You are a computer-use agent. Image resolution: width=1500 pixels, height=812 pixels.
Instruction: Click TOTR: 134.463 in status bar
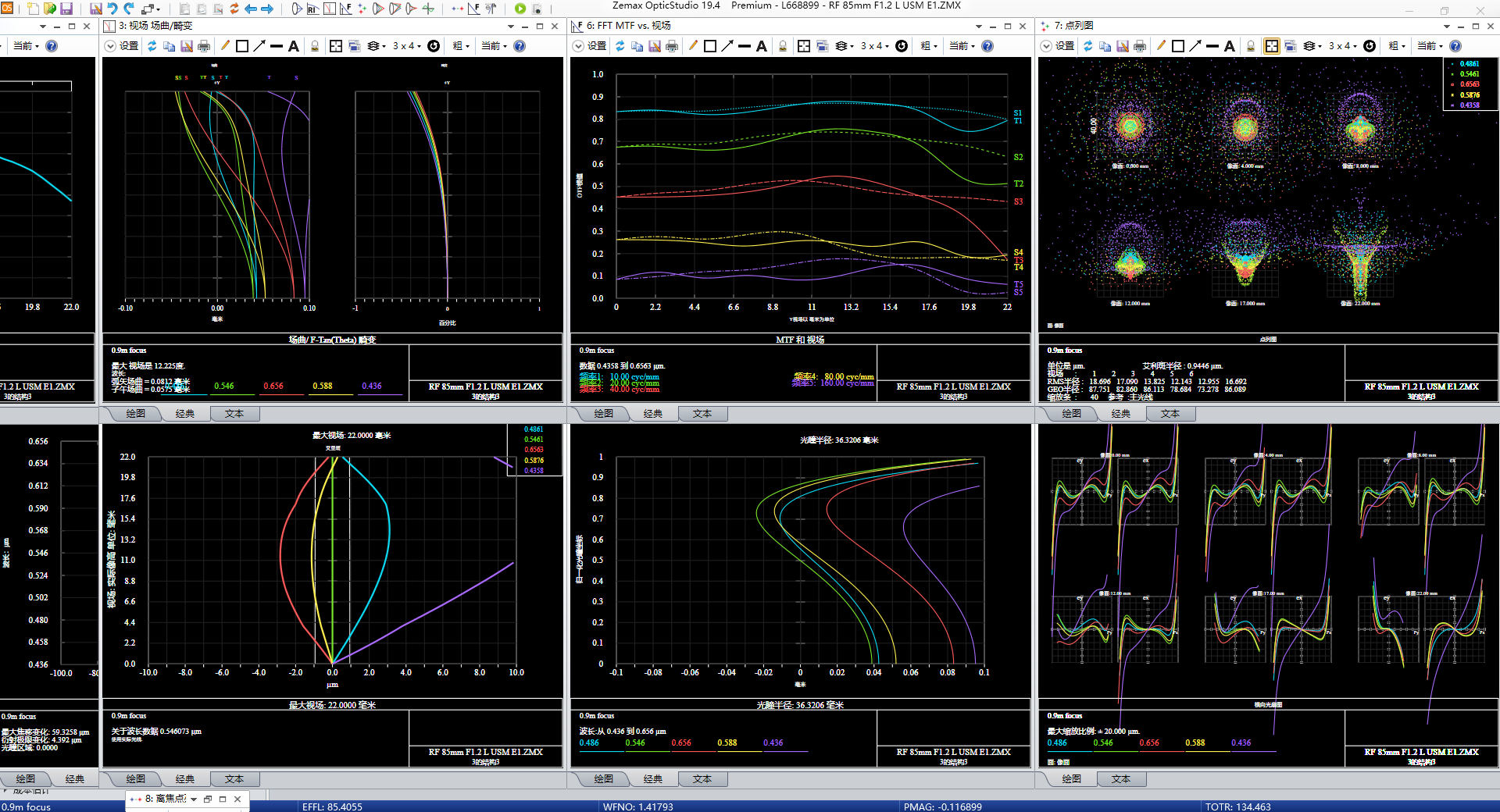pyautogui.click(x=1237, y=807)
